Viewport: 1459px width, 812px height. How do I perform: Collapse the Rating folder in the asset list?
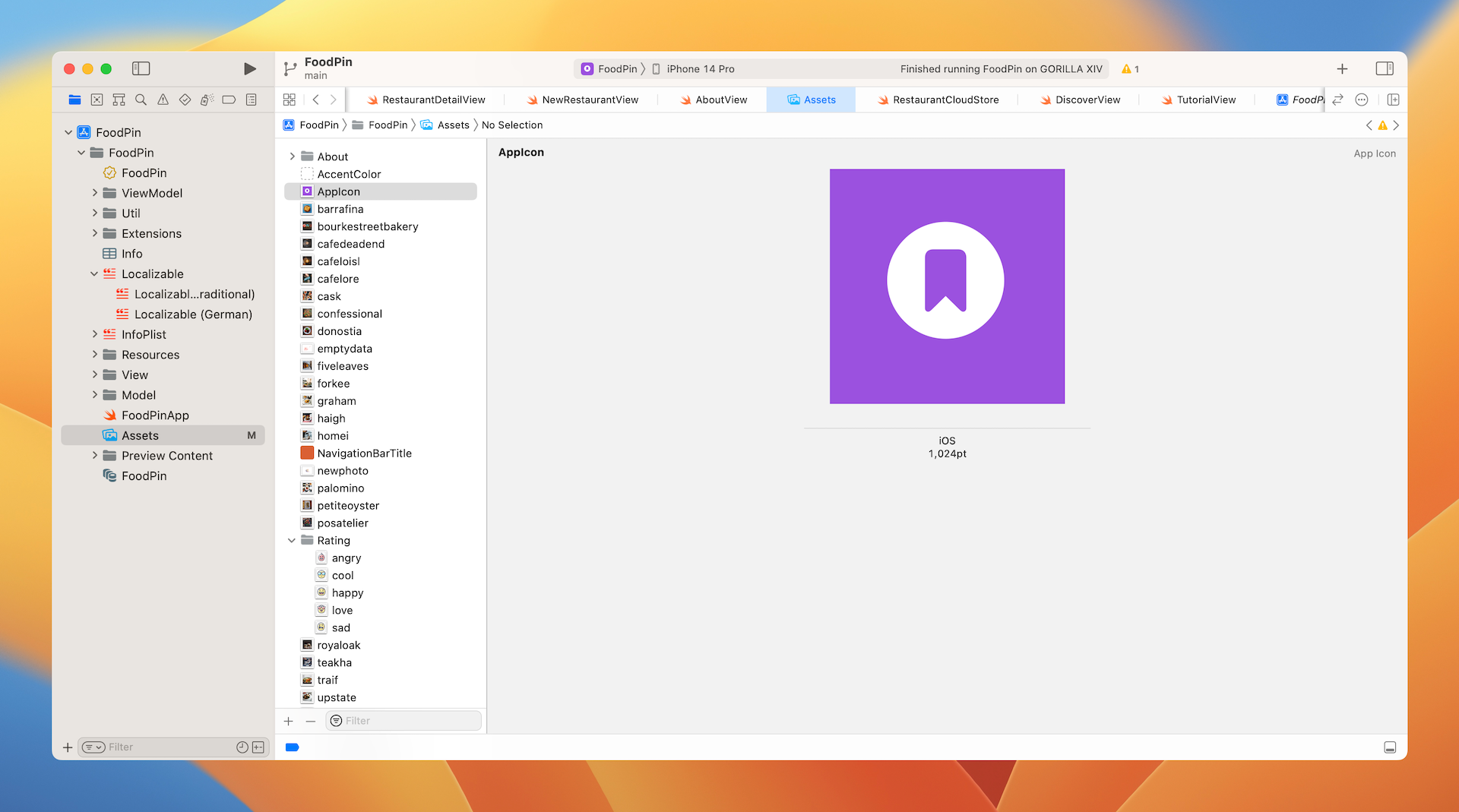pyautogui.click(x=291, y=540)
